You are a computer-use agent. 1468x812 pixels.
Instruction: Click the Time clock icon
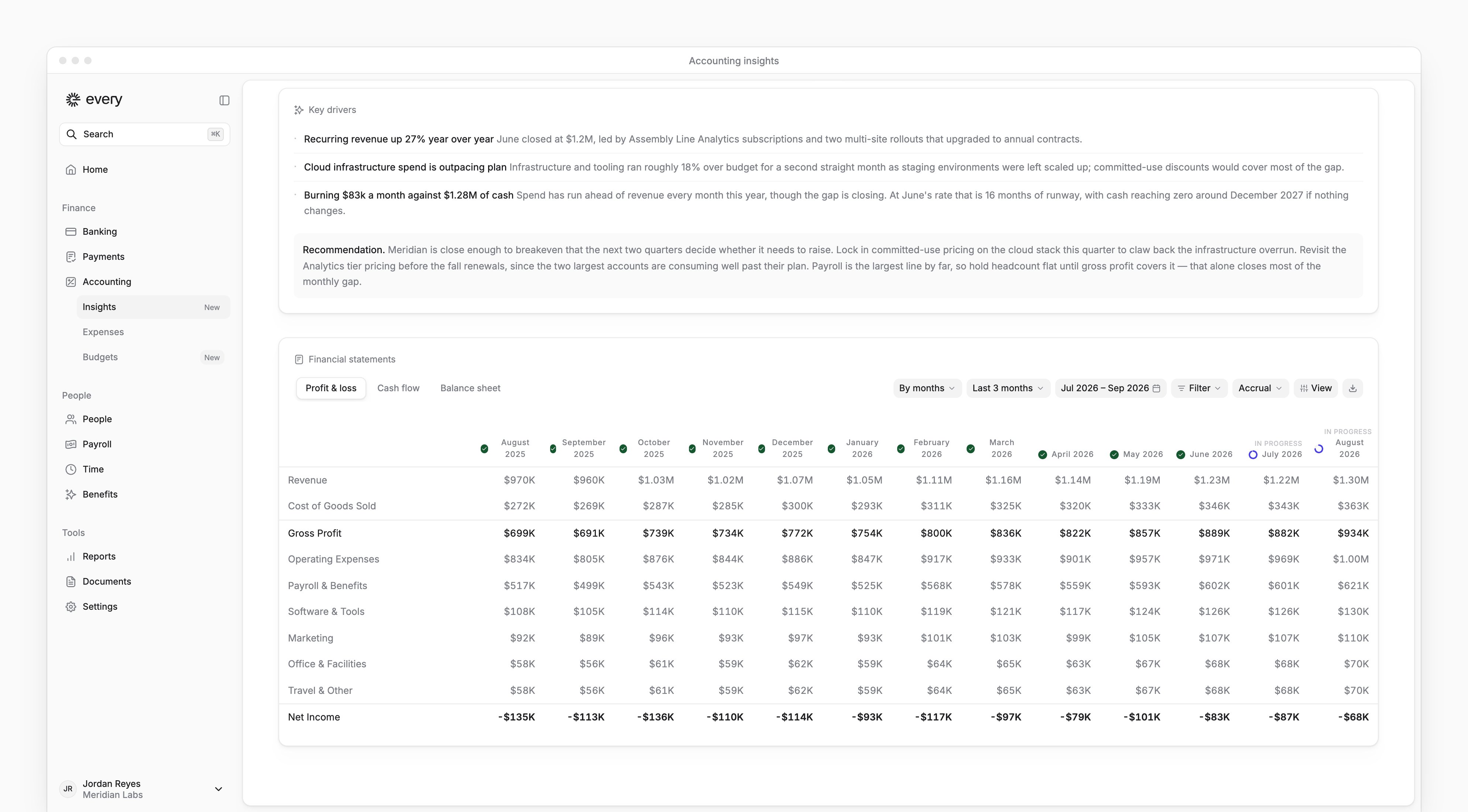[71, 469]
